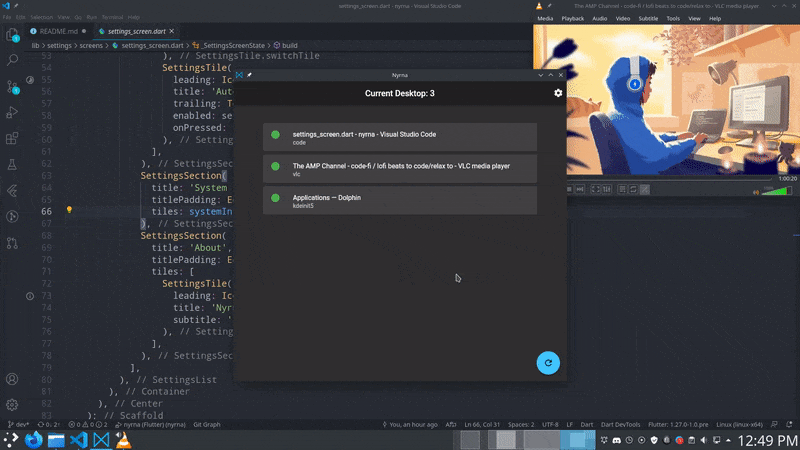Change 'Spaces: 2' indentation in status bar

click(521, 424)
